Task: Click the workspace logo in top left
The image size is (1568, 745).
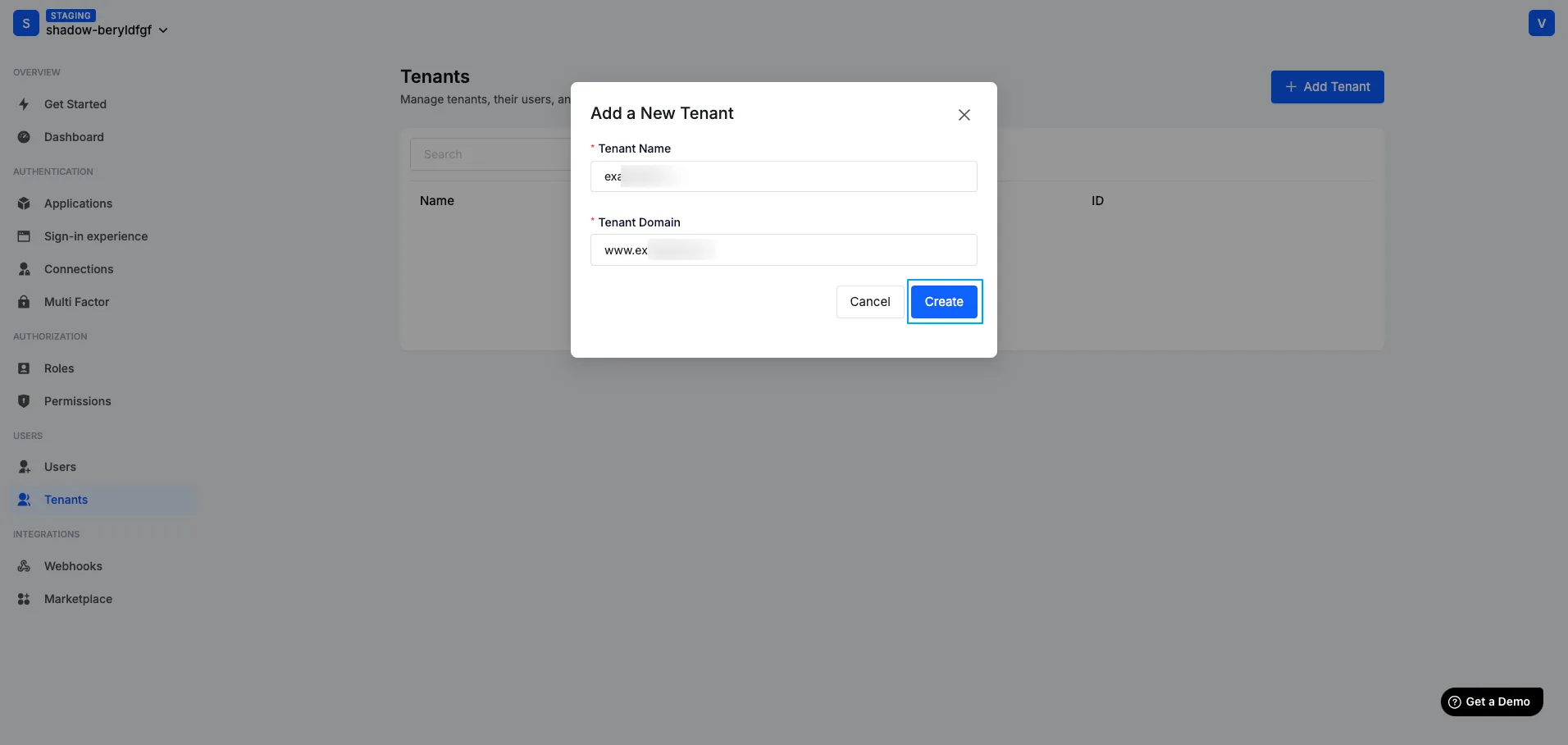Action: (25, 23)
